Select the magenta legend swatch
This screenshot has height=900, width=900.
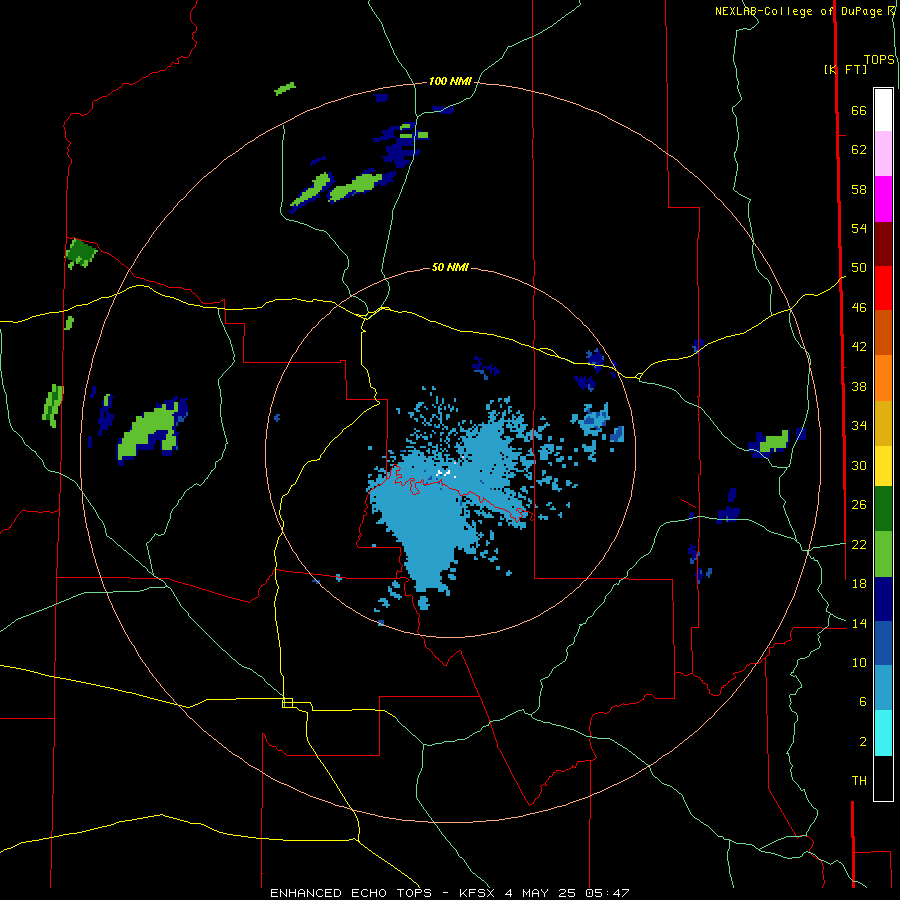pos(883,199)
